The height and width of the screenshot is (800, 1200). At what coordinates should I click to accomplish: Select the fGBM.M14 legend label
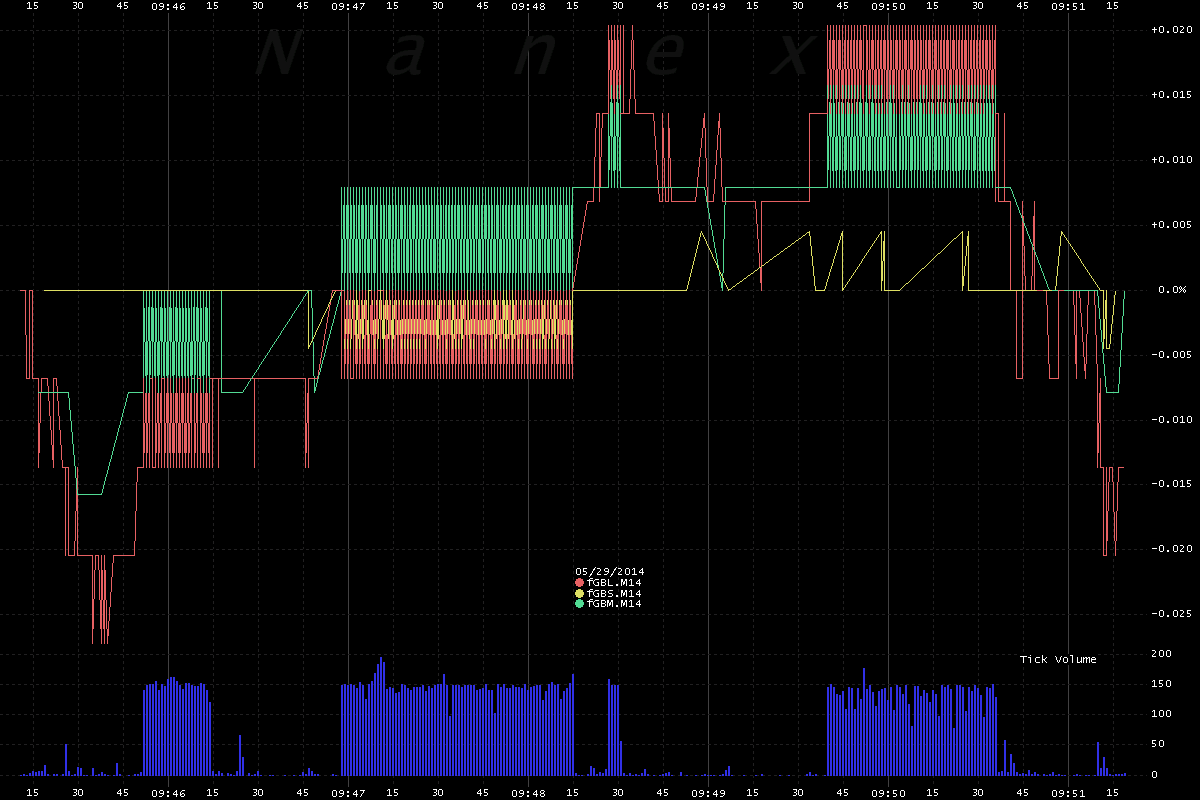(614, 604)
